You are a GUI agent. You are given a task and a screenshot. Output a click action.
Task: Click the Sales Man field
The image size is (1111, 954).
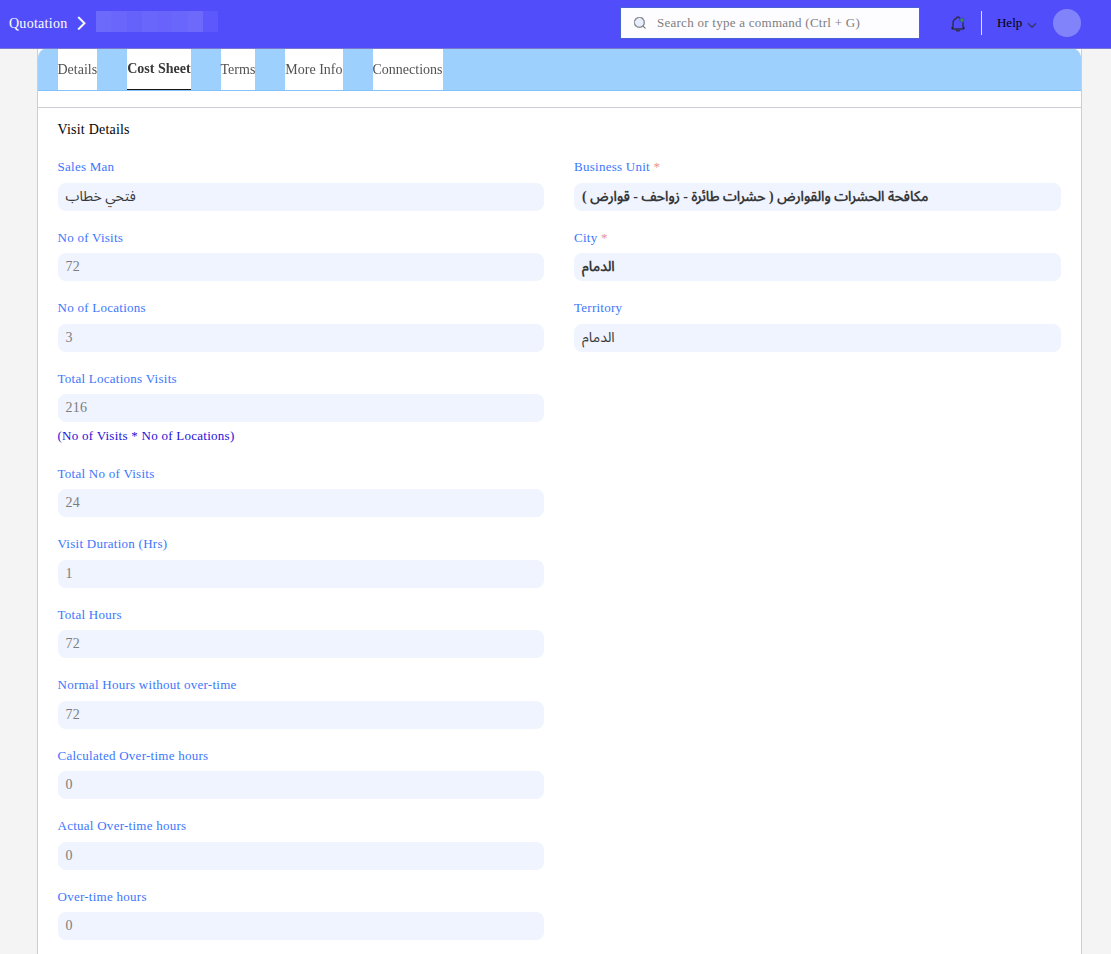pos(300,197)
